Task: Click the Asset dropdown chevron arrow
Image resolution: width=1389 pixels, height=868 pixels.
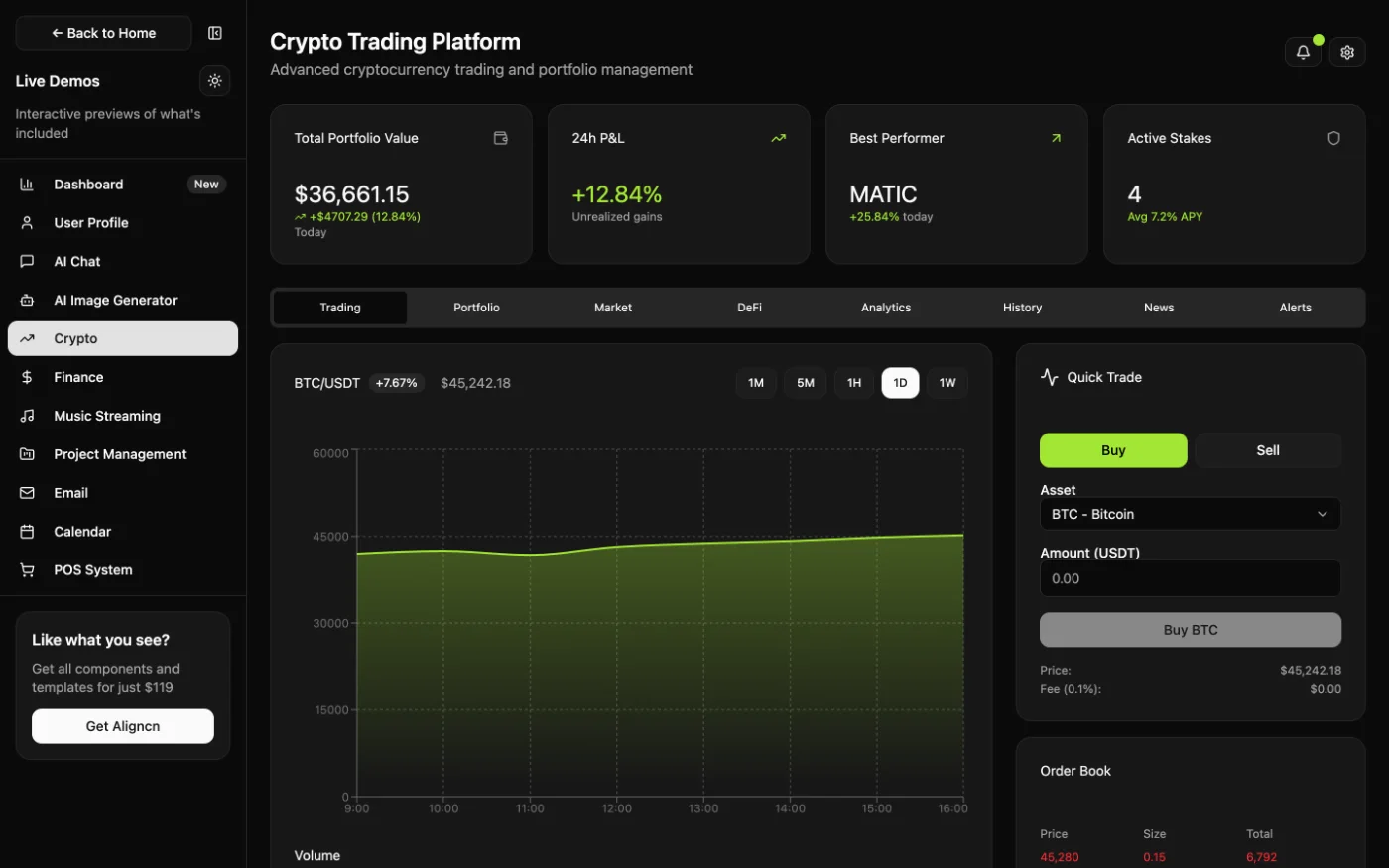Action: click(1323, 514)
